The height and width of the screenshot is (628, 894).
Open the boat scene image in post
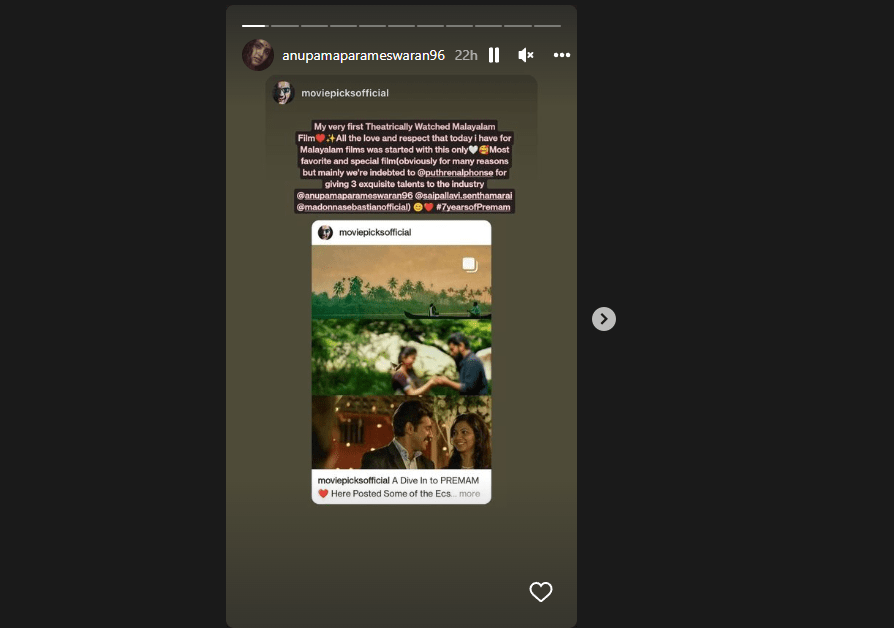point(401,282)
